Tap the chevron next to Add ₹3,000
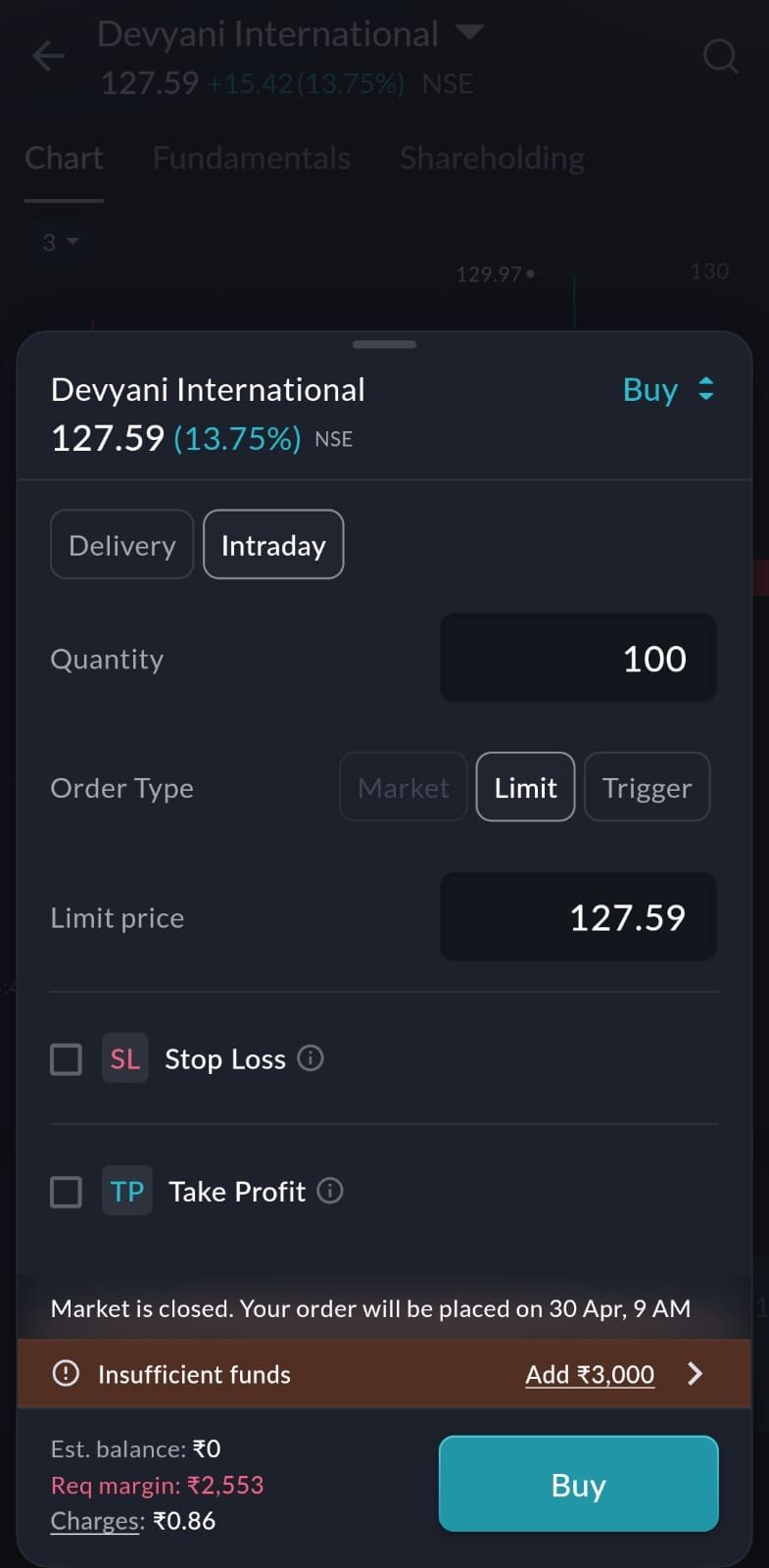The image size is (769, 1568). pos(696,1374)
